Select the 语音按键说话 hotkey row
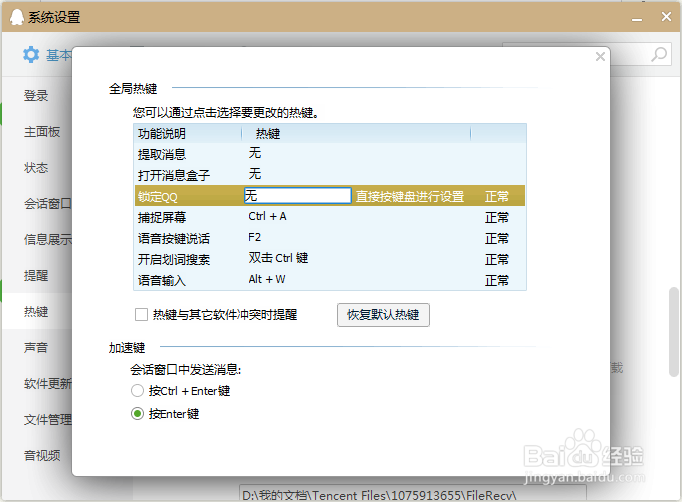682x502 pixels. (330, 238)
